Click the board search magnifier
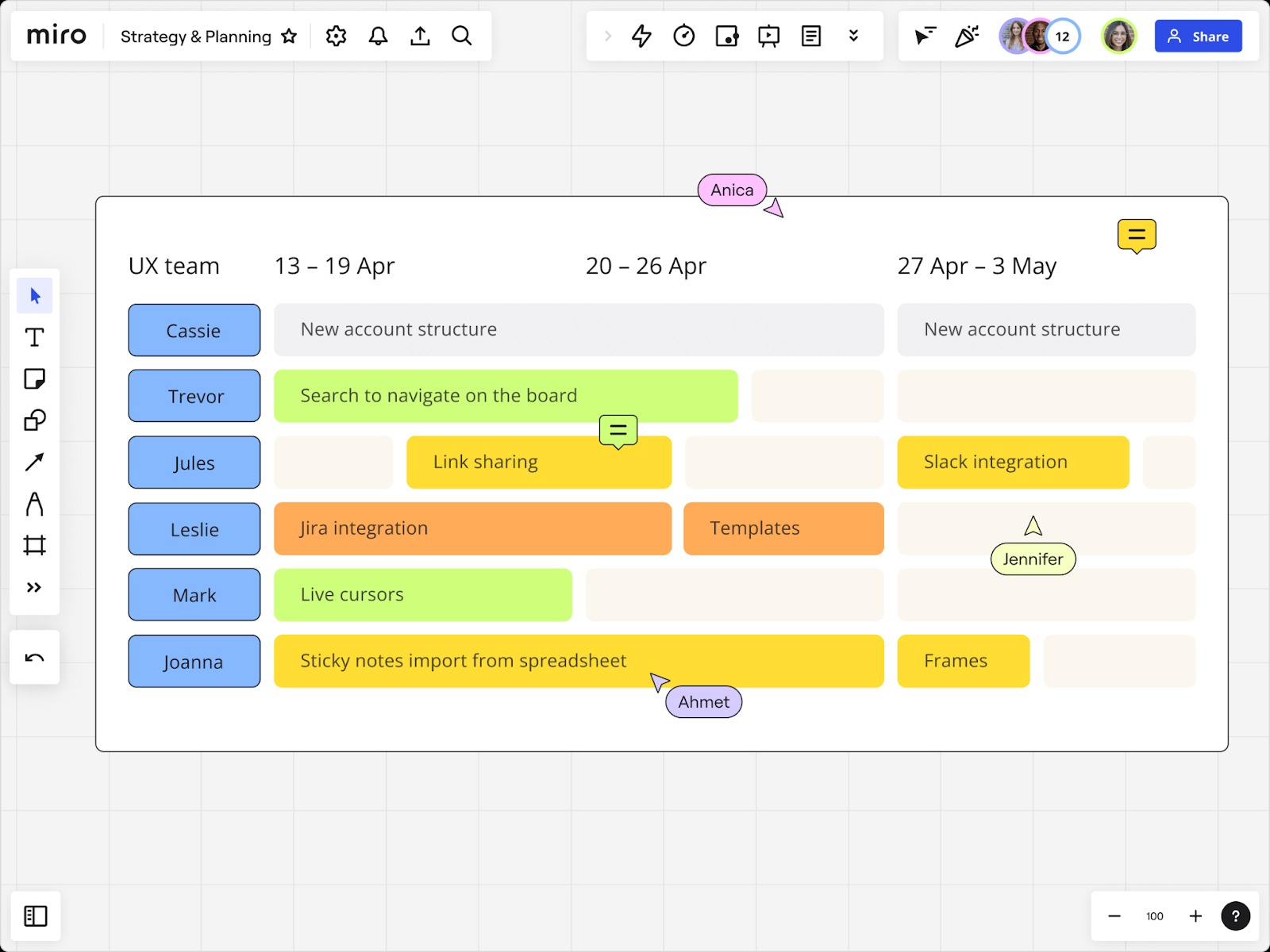Screen dimensions: 1270x952 point(461,36)
